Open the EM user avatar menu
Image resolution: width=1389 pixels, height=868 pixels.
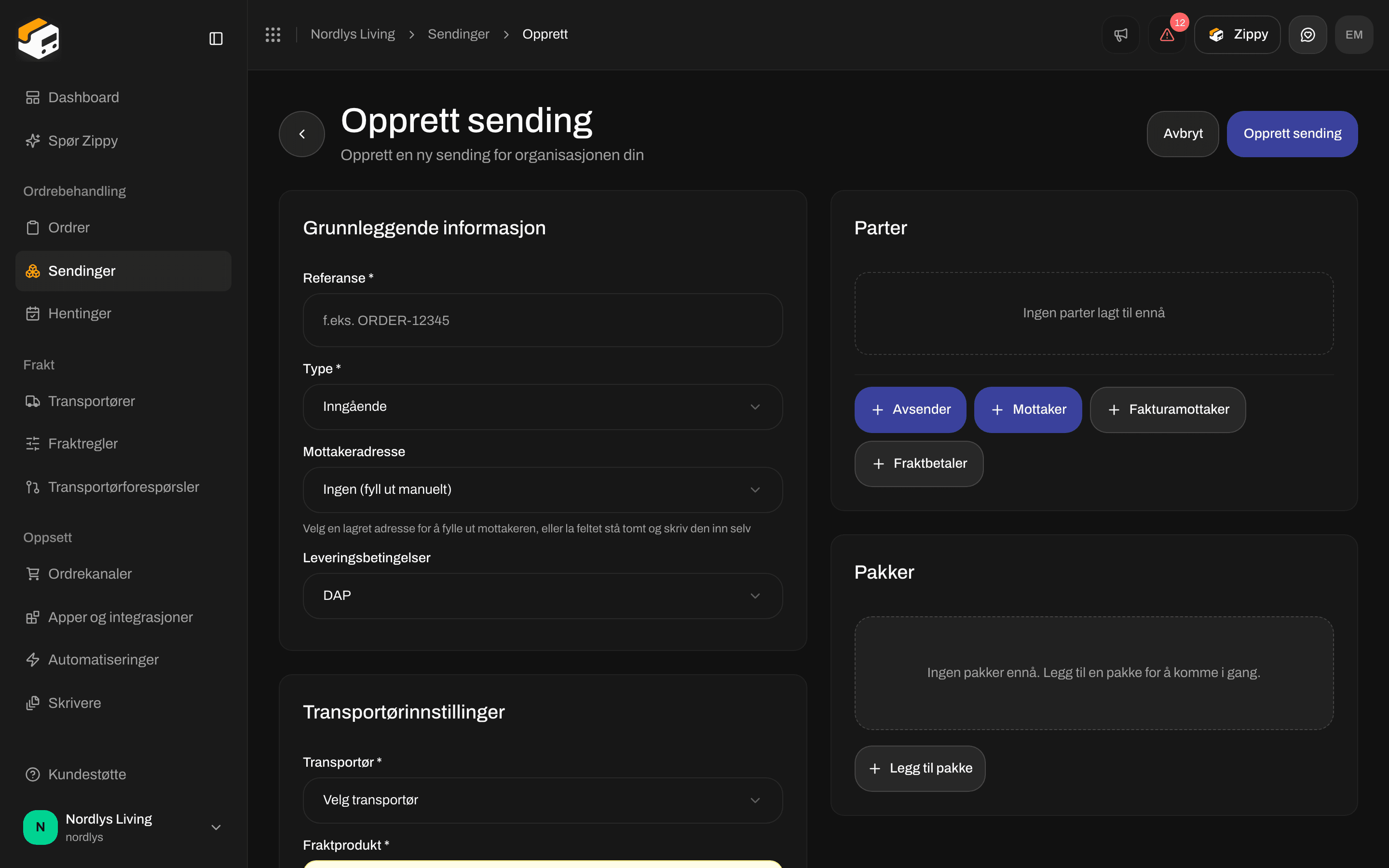tap(1354, 34)
